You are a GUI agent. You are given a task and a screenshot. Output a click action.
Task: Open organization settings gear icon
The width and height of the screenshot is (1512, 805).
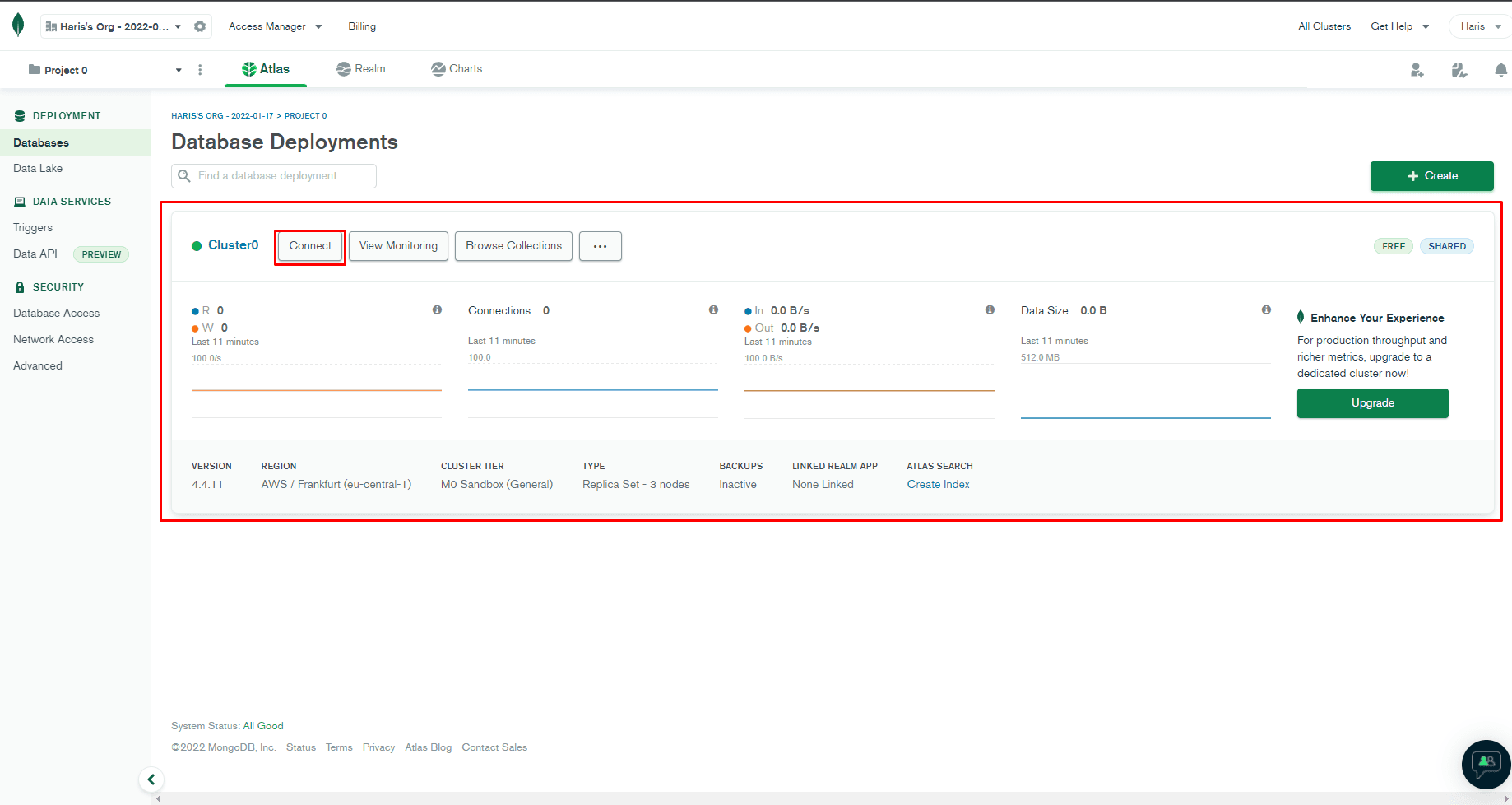pyautogui.click(x=200, y=26)
